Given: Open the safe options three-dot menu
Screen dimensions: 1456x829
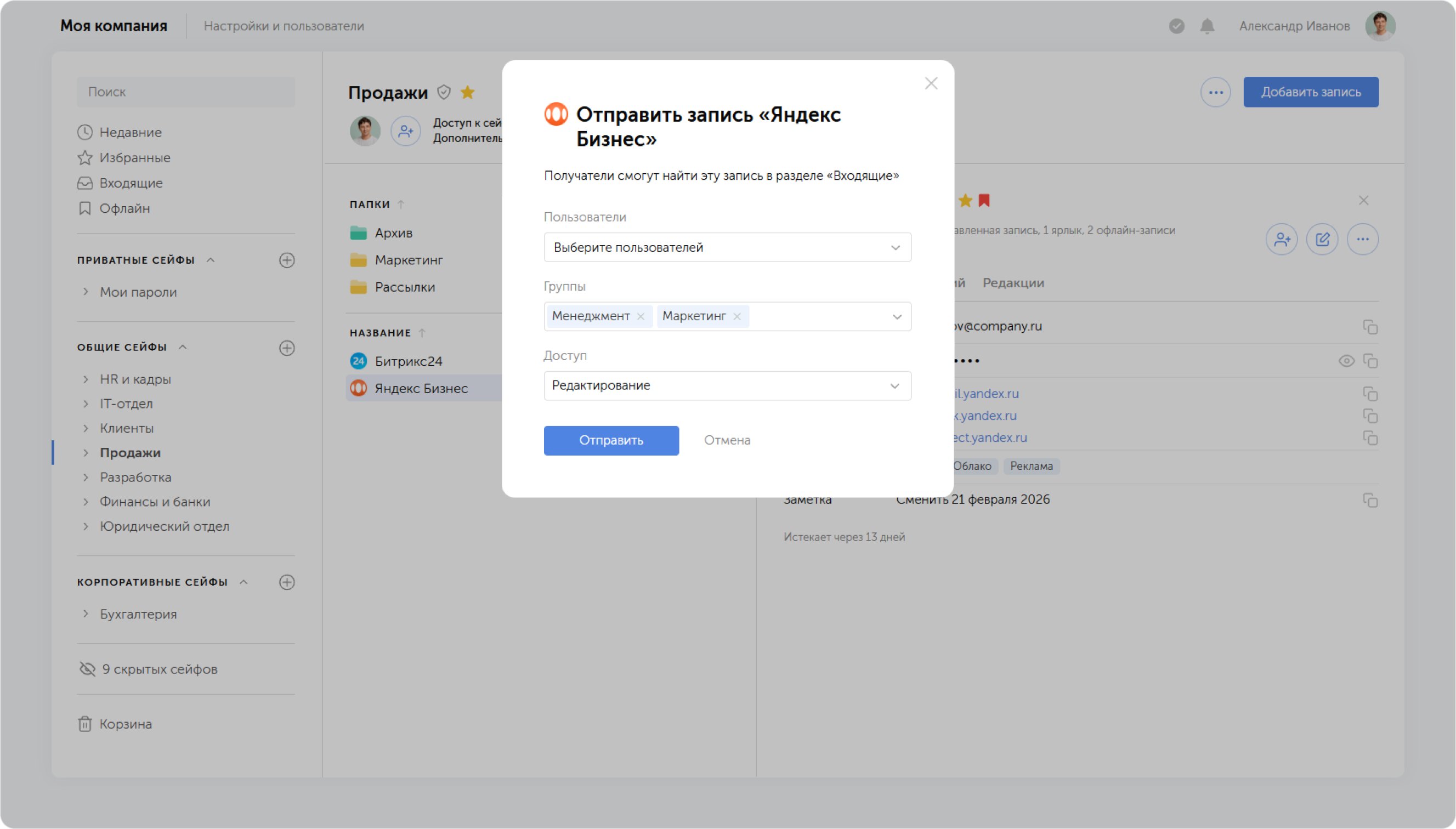Looking at the screenshot, I should click(1215, 92).
